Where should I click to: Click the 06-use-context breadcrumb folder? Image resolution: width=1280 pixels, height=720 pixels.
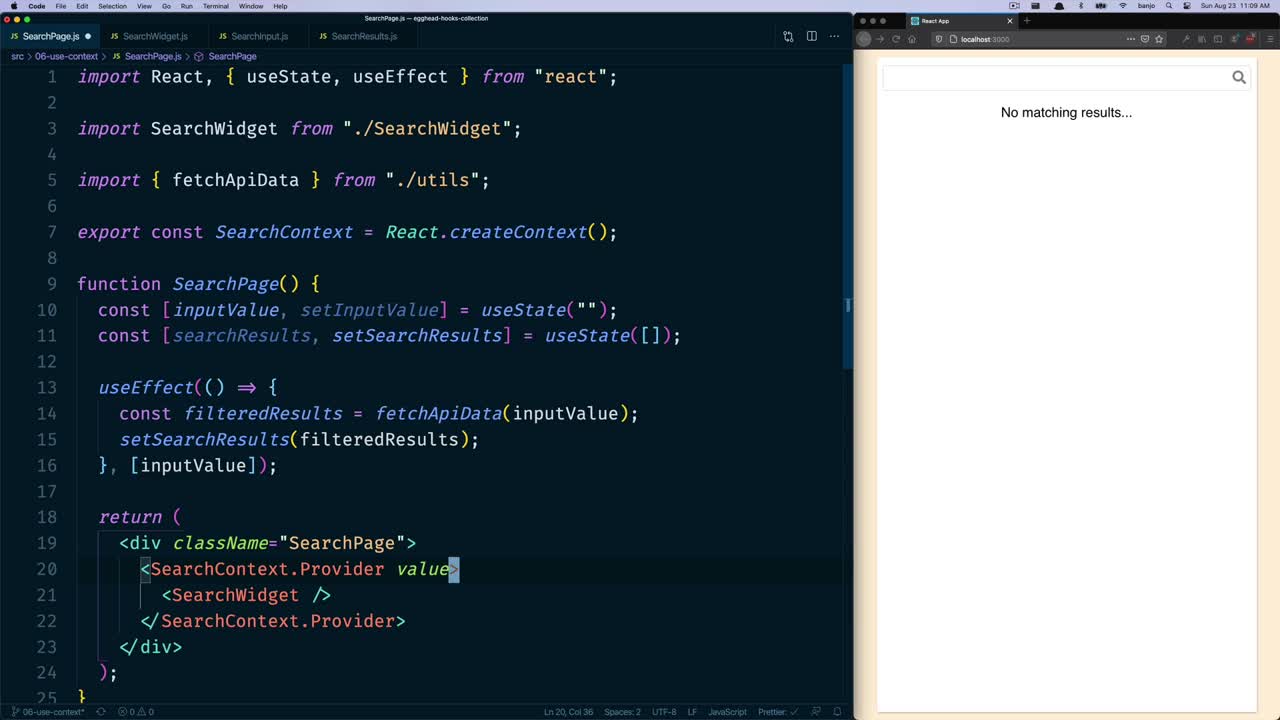[x=66, y=56]
